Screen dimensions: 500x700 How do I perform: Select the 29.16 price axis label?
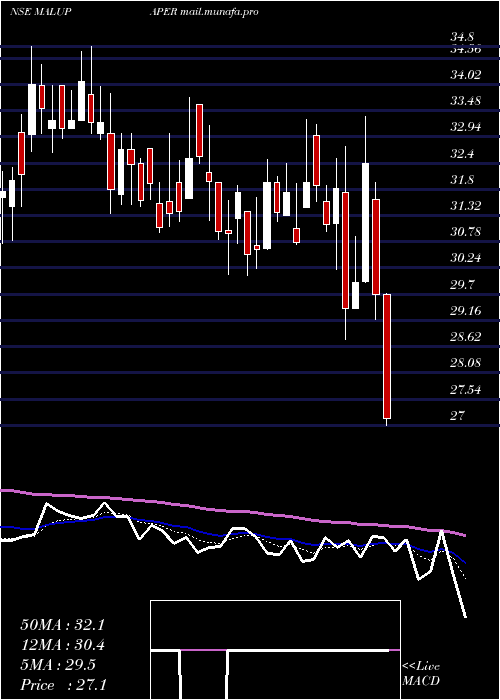click(x=466, y=311)
